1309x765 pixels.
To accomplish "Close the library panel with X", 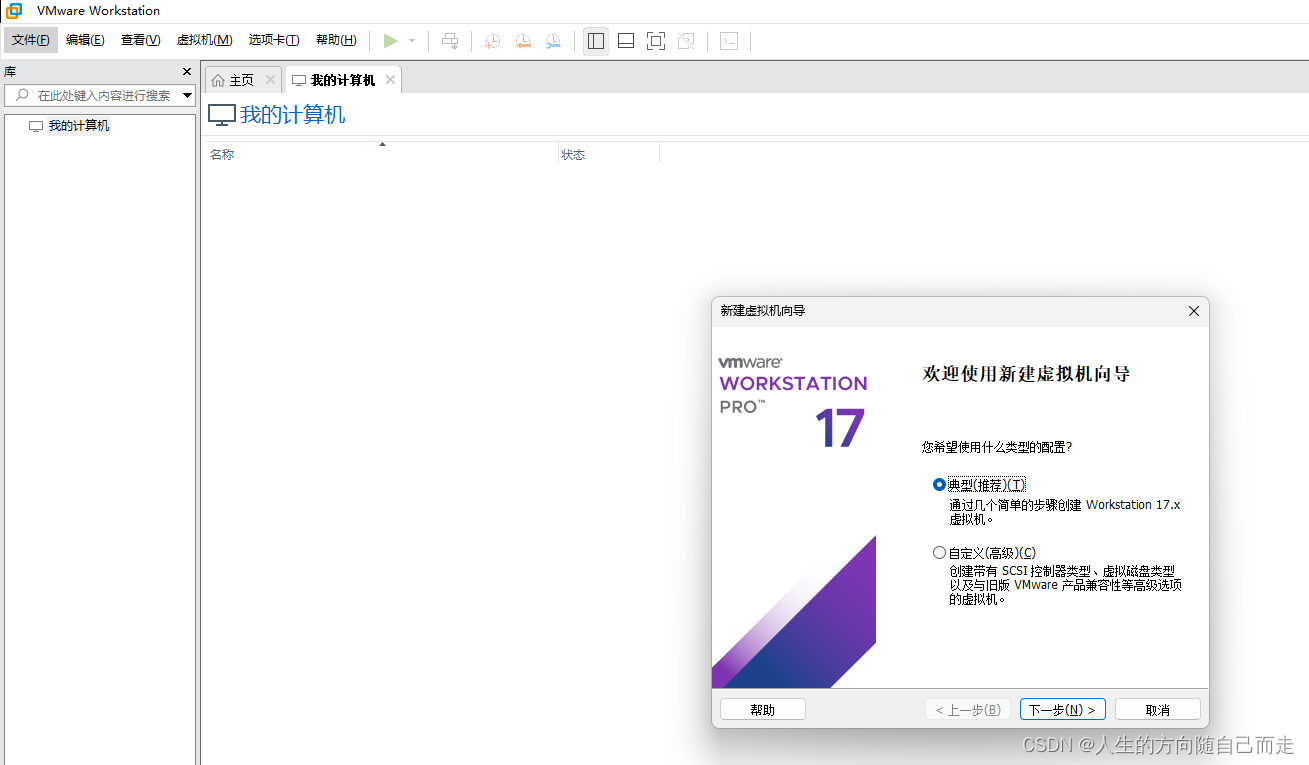I will [x=186, y=72].
